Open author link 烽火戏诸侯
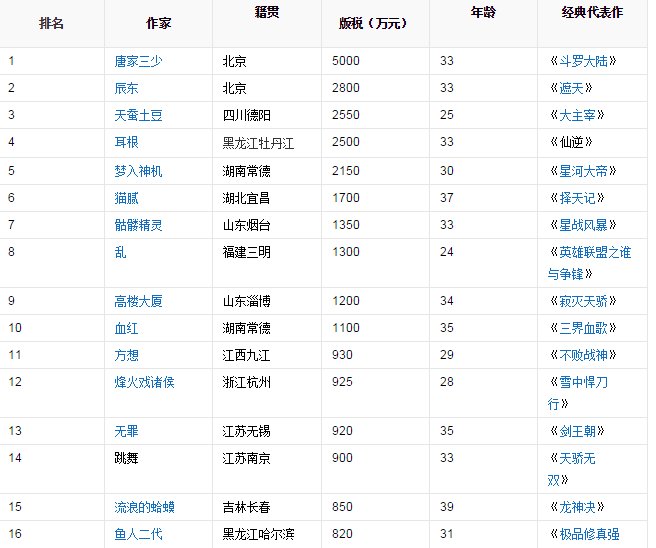 (x=144, y=382)
